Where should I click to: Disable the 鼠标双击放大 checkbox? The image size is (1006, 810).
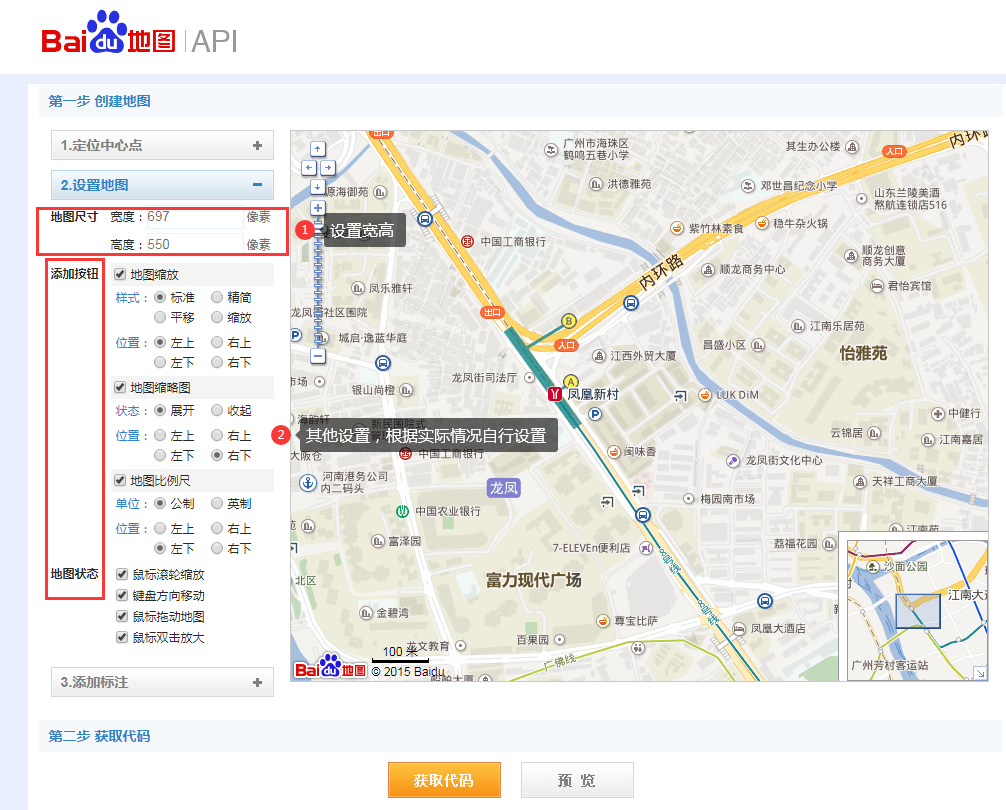pos(121,636)
